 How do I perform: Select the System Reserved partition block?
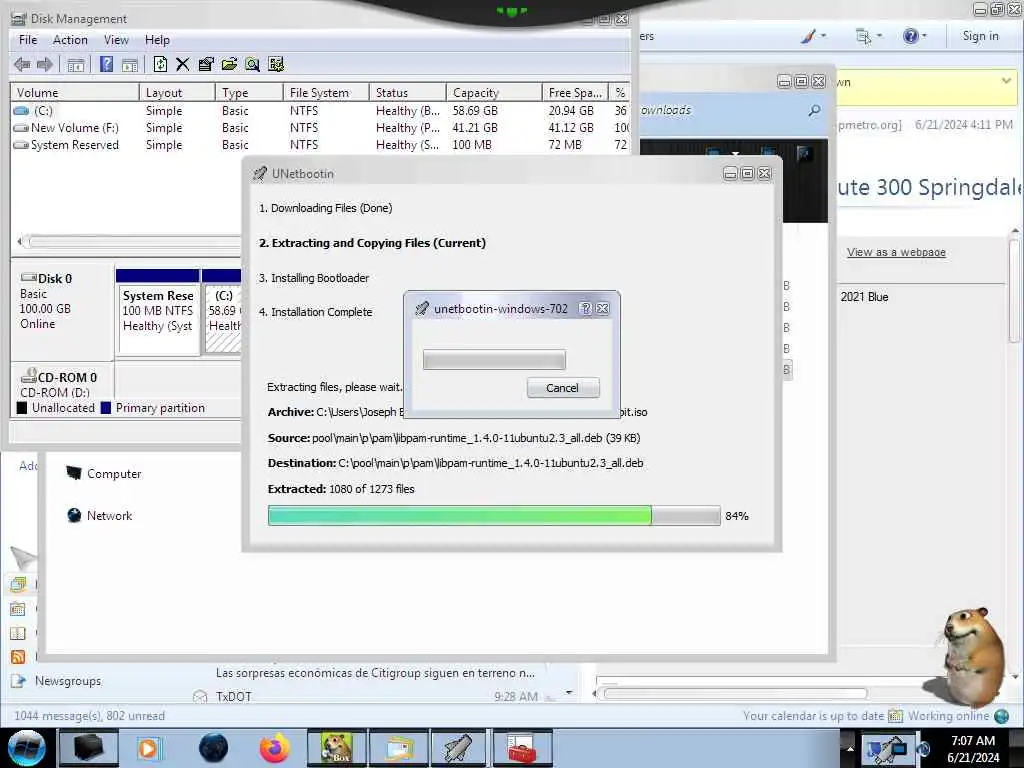(157, 312)
